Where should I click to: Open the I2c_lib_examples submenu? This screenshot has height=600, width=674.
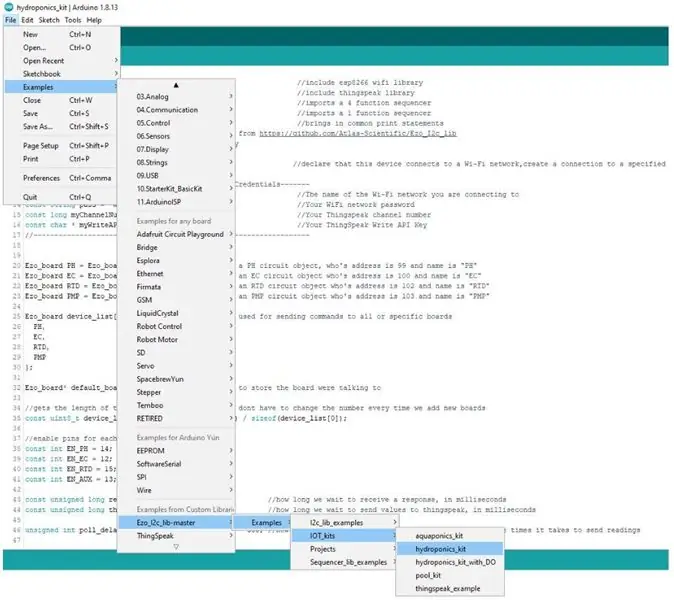tap(345, 523)
